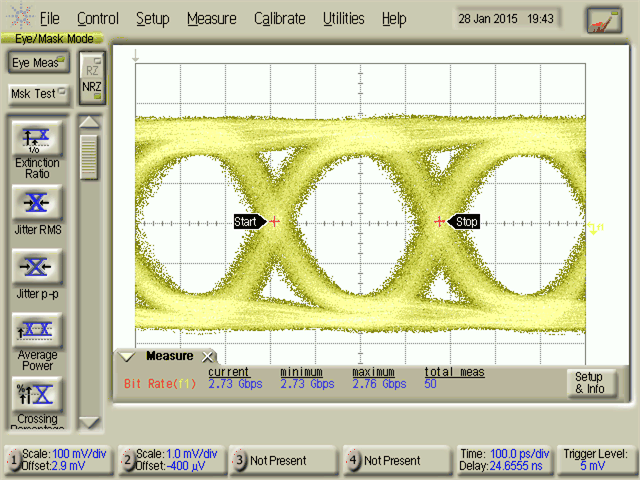Open the Calibrate menu
The image size is (640, 480).
pyautogui.click(x=279, y=19)
